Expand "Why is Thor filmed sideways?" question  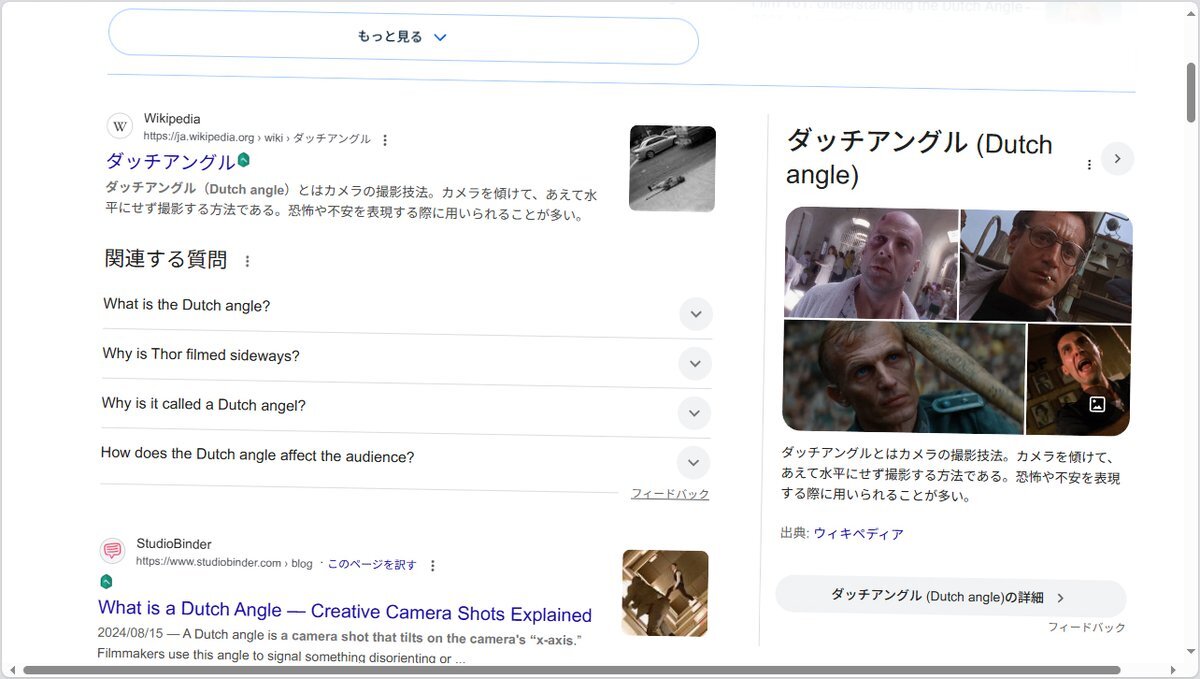[x=695, y=363]
